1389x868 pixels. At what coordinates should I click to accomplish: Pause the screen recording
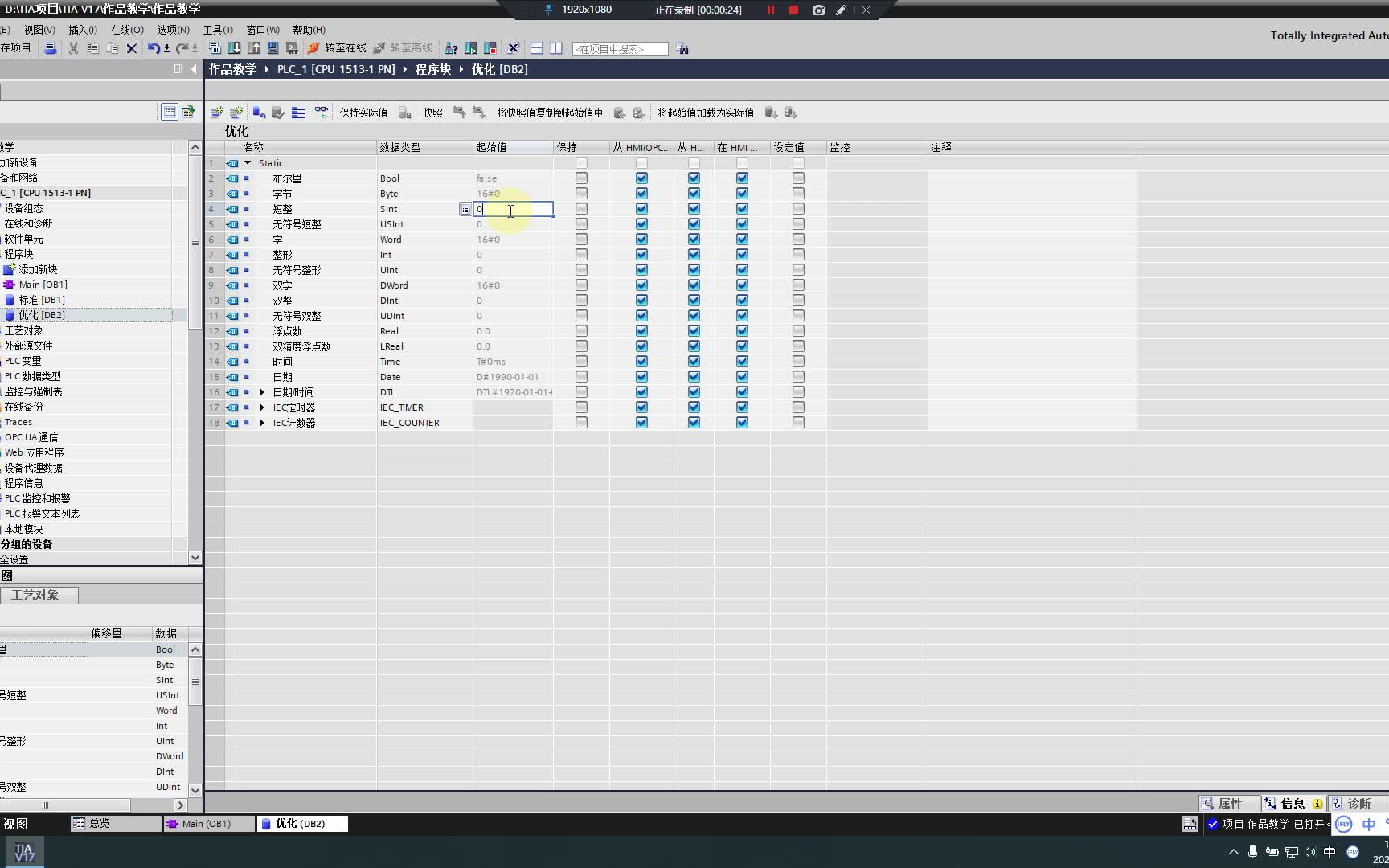tap(770, 10)
